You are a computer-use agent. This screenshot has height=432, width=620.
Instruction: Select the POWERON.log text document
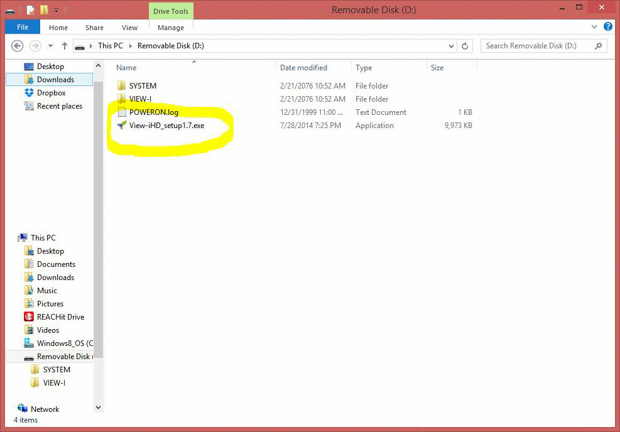point(153,113)
